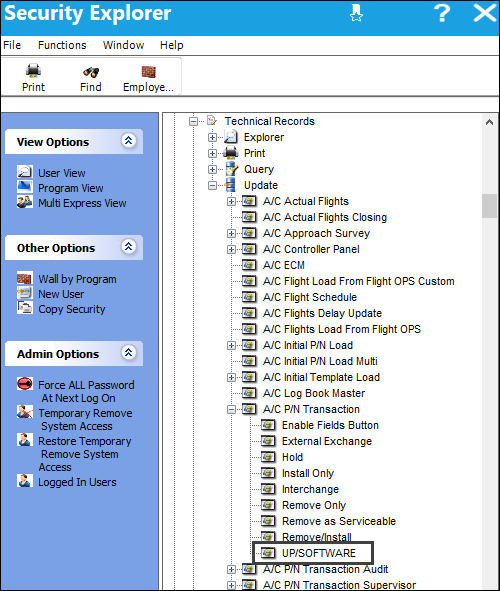Click the Restore Temporary Remove icon
Screen dimensions: 500x591
click(25, 439)
